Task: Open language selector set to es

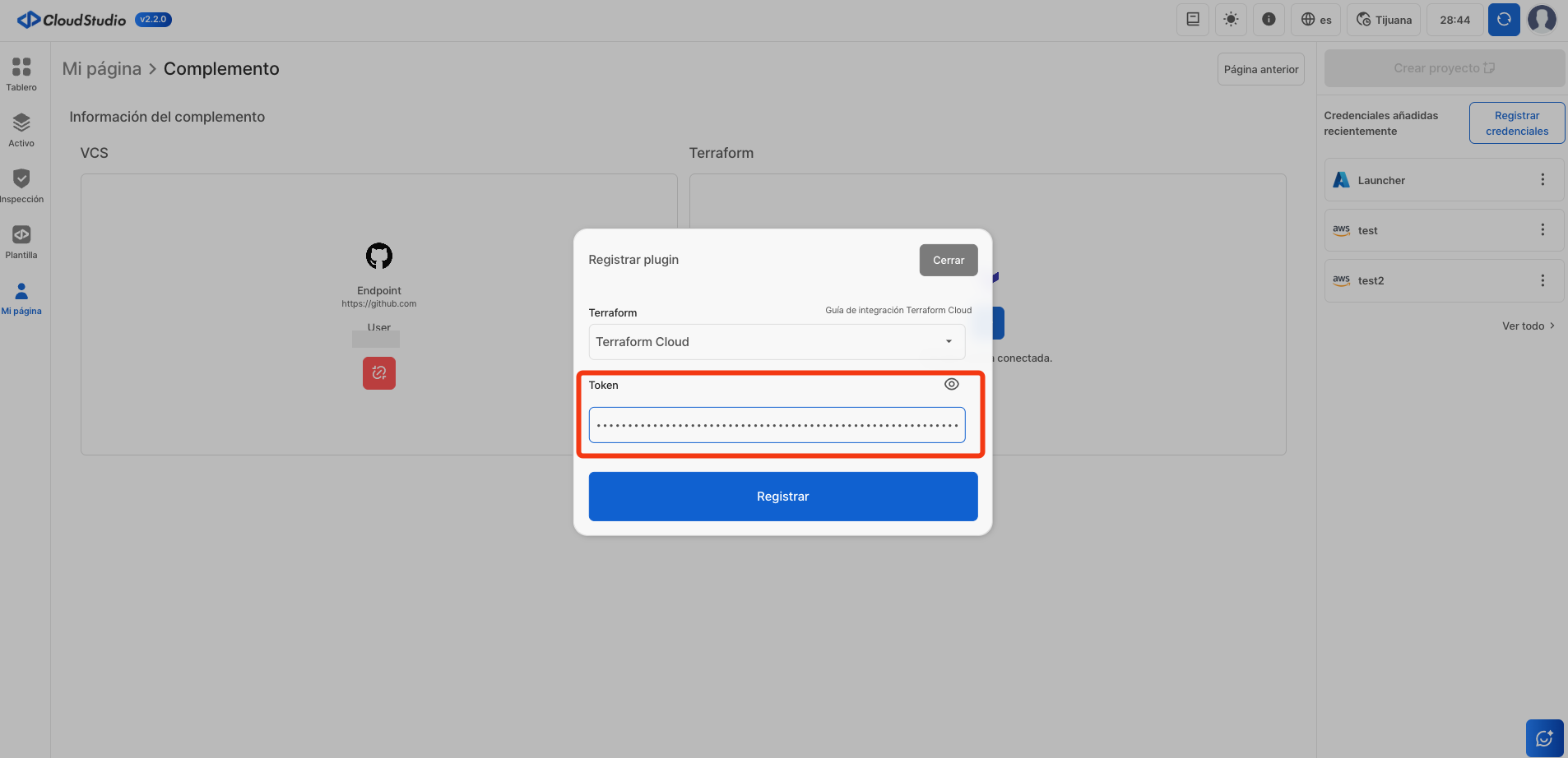Action: pos(1316,20)
